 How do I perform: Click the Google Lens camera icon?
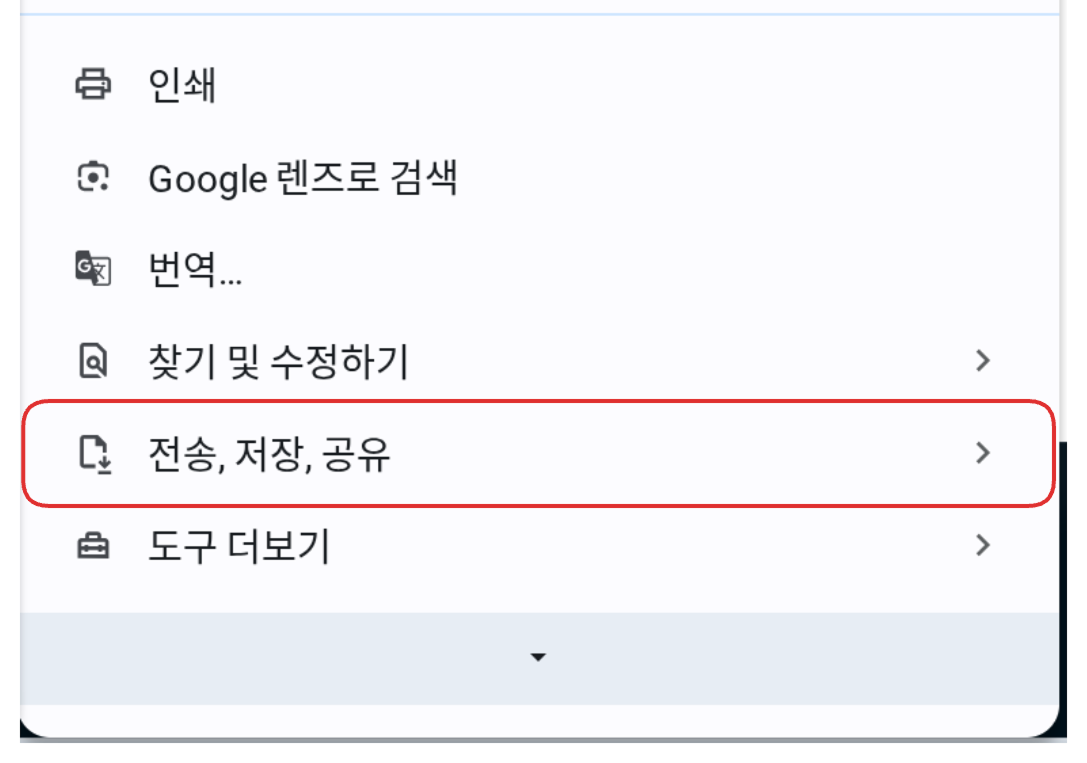[93, 178]
